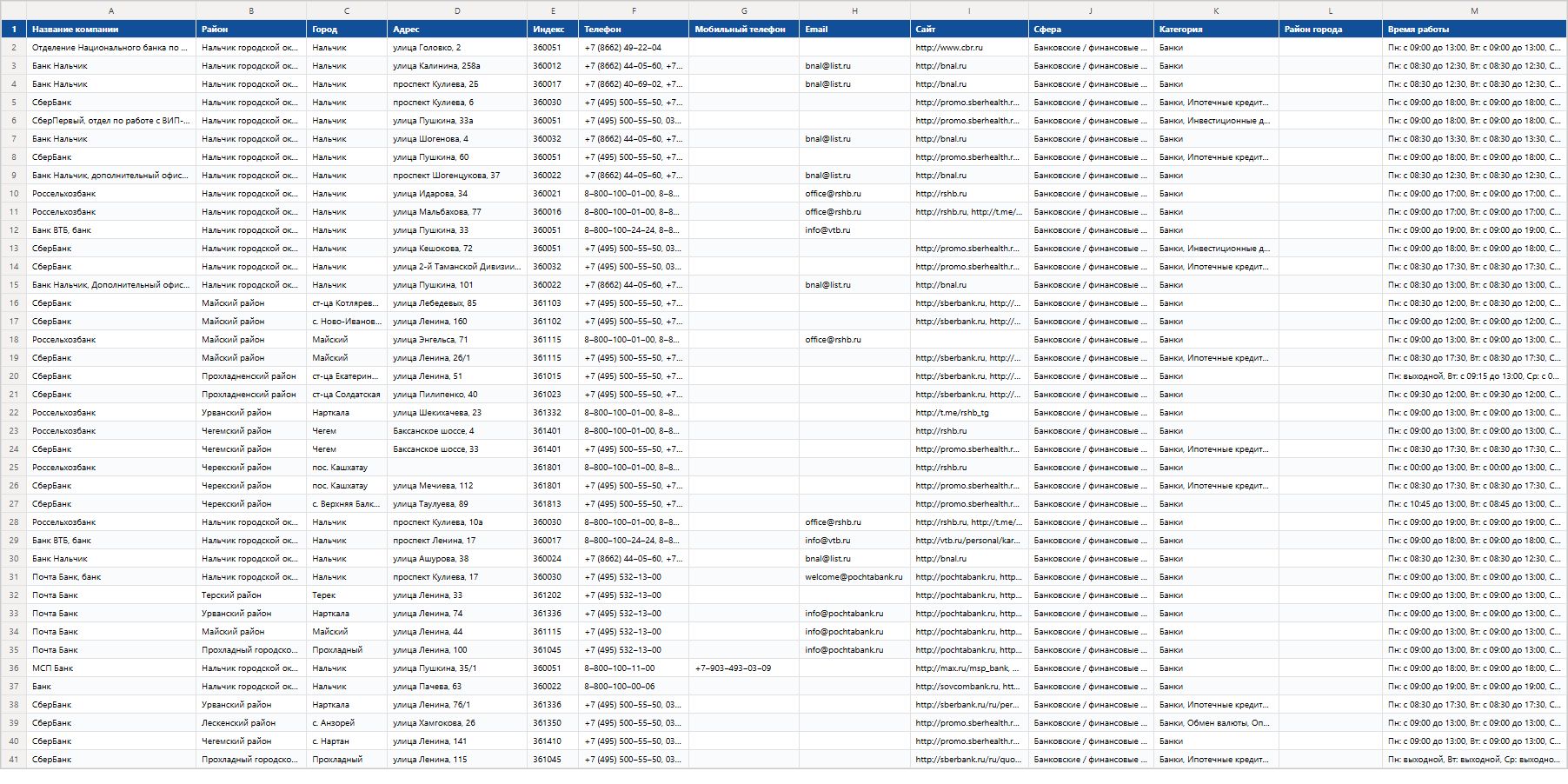
Task: Select the address 'улица Ашурова, 38'
Action: [457, 559]
